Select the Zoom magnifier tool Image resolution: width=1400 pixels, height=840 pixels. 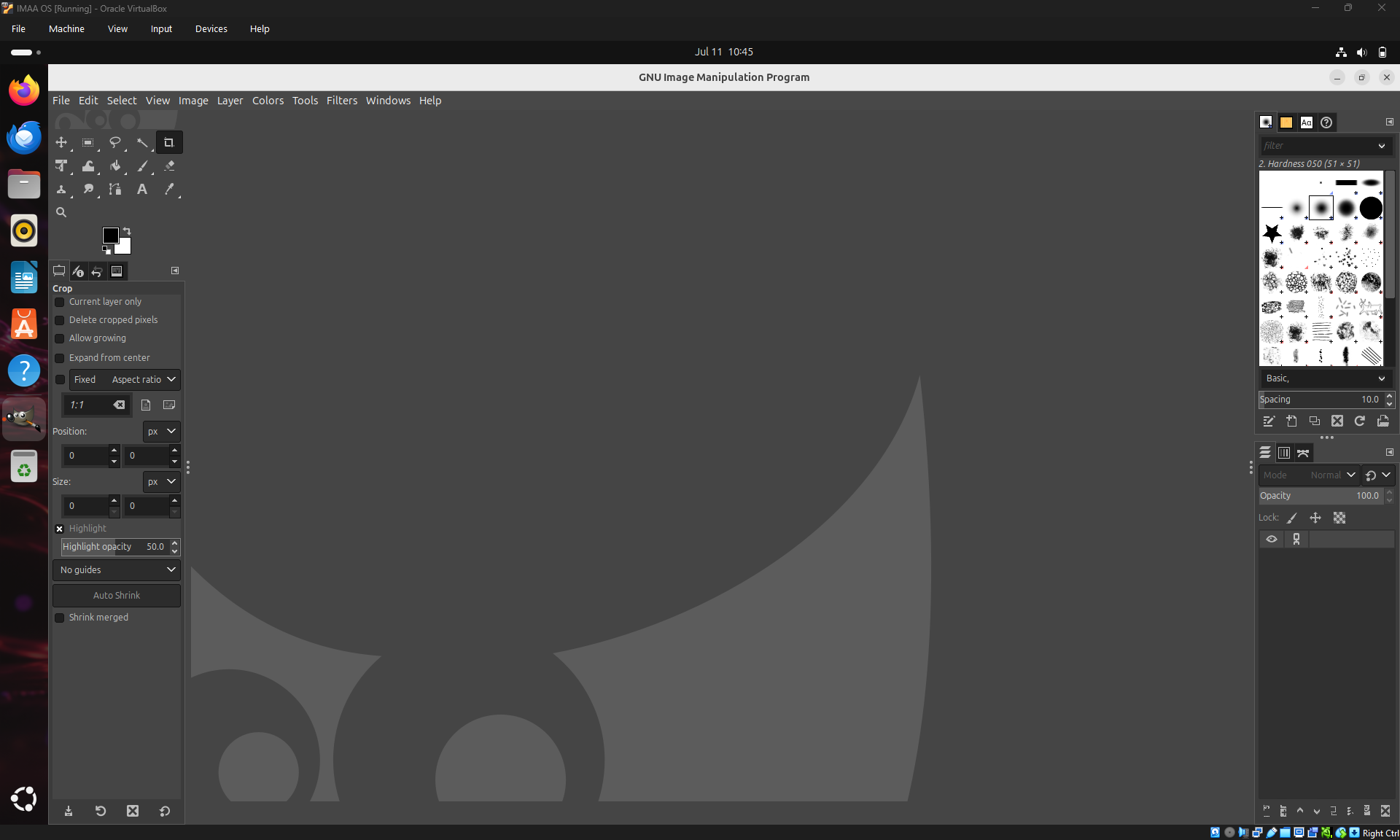61,212
